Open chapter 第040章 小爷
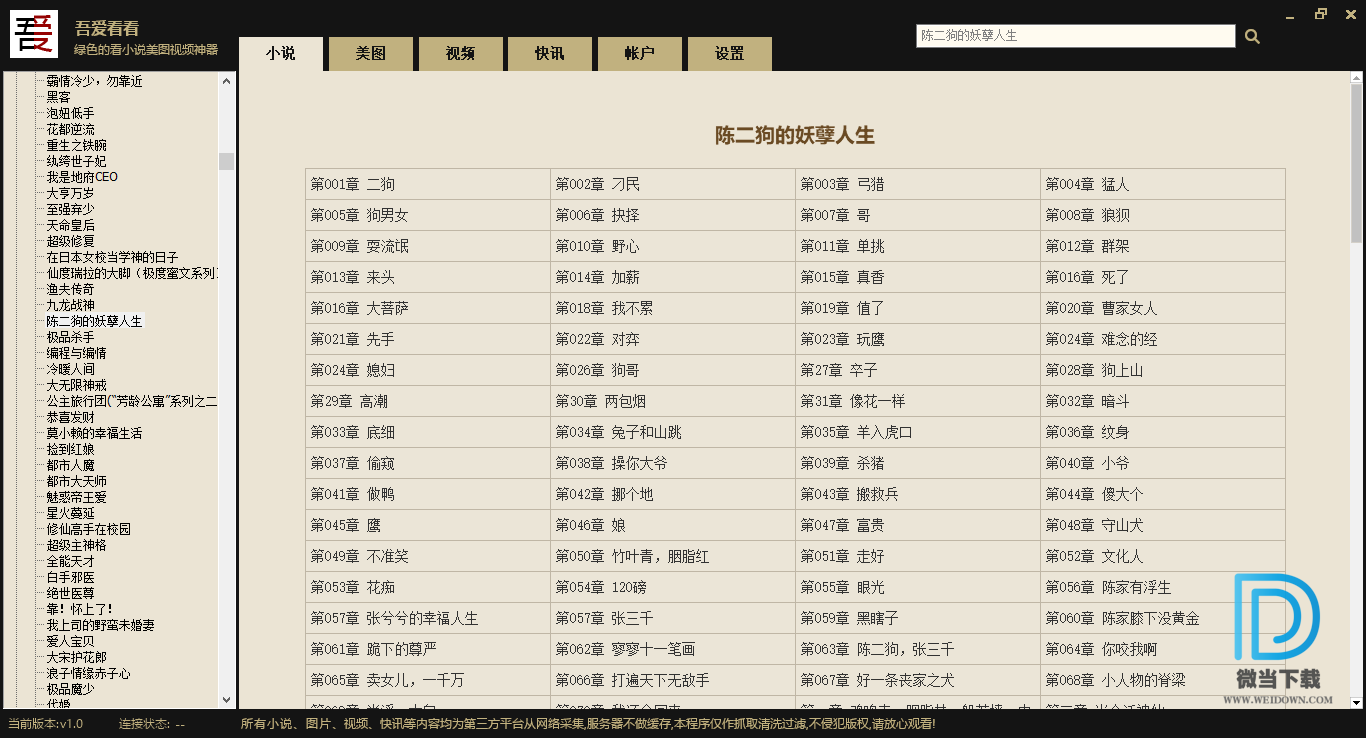The height and width of the screenshot is (738, 1366). (1087, 463)
